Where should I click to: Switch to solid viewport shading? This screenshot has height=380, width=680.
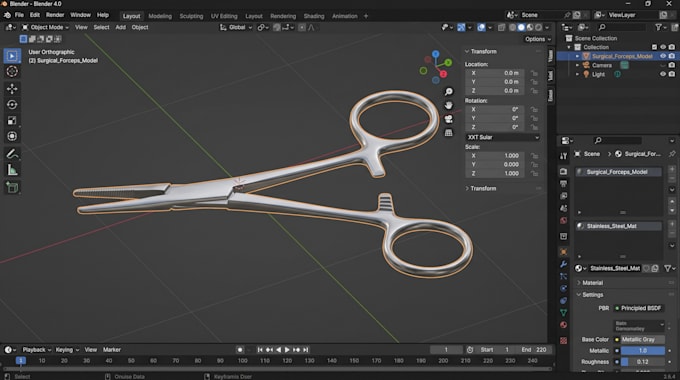tap(521, 27)
